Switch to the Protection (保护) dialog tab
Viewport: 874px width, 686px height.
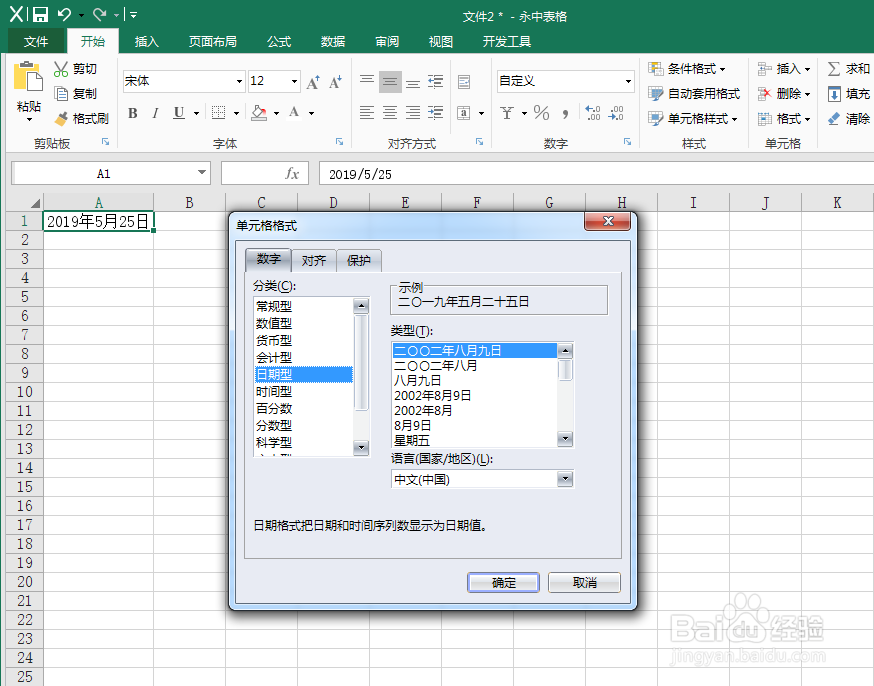[359, 261]
